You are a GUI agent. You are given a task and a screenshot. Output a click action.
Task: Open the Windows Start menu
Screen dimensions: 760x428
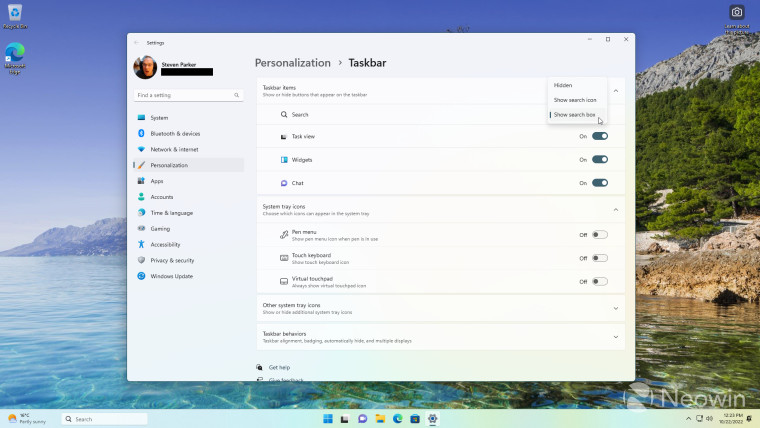coord(328,419)
